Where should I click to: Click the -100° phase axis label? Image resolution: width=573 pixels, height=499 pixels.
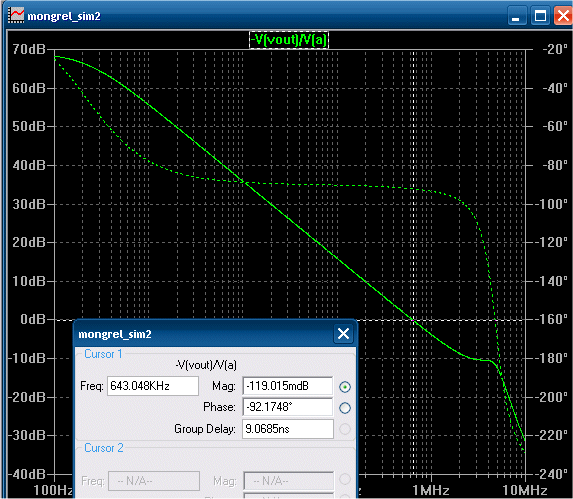point(552,204)
